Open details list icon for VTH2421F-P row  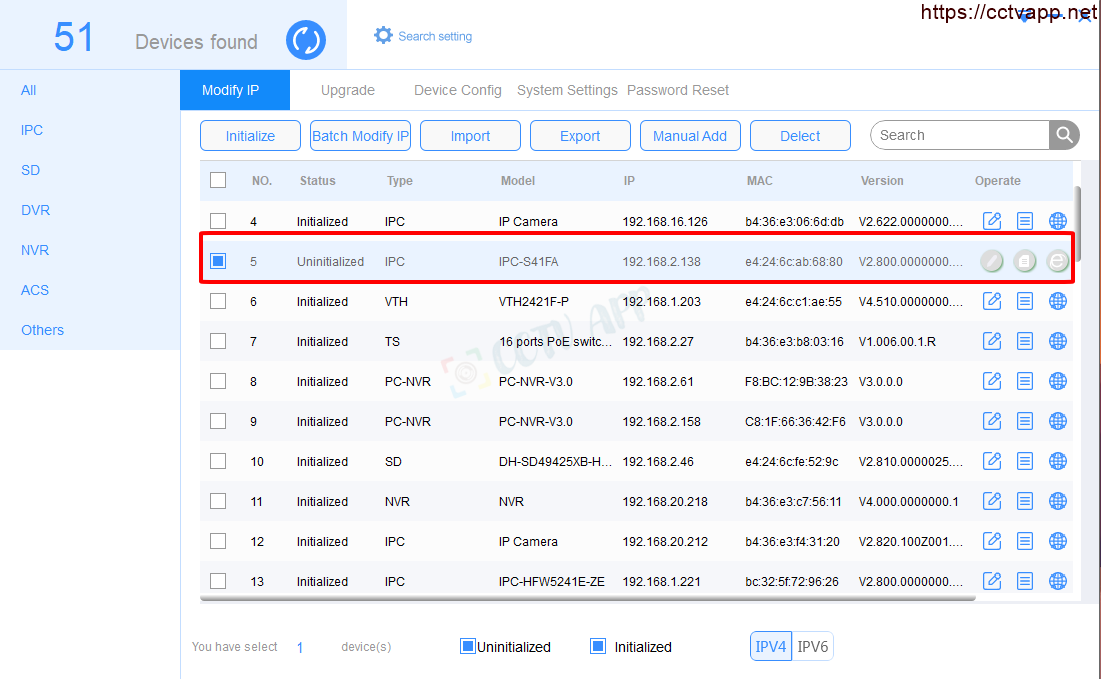tap(1025, 301)
